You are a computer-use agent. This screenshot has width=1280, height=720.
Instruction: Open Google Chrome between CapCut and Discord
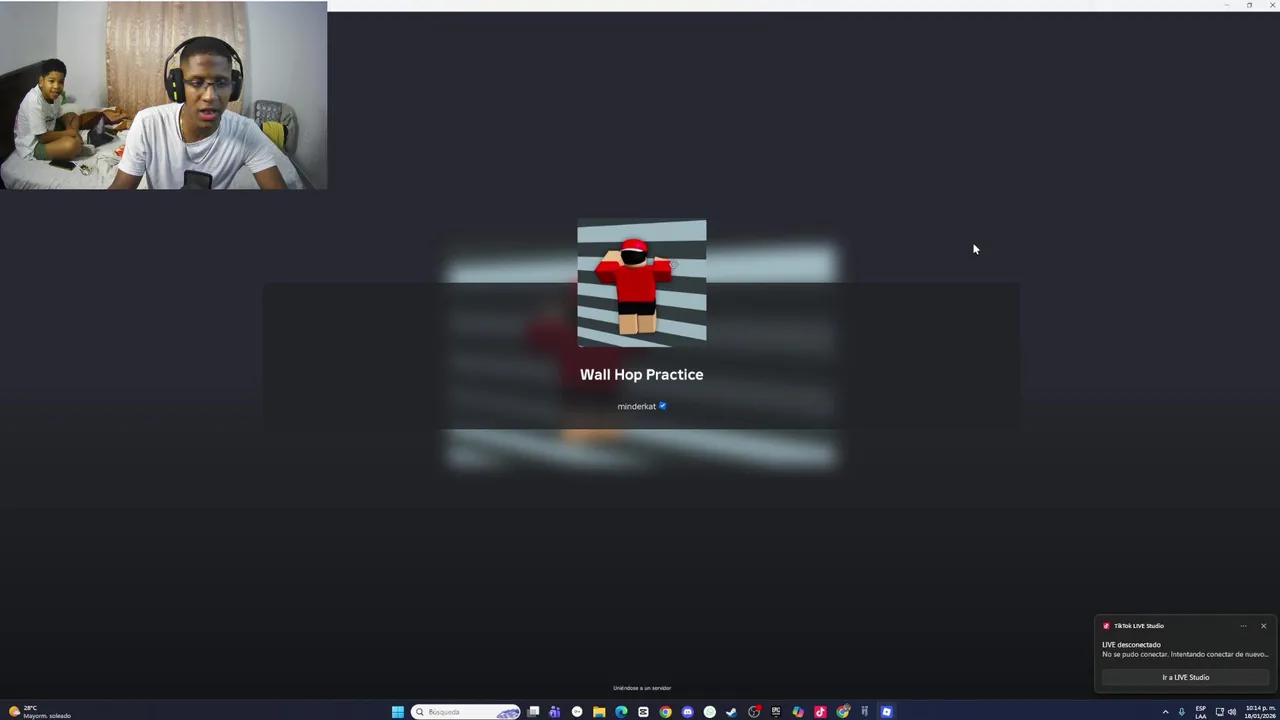(x=665, y=712)
